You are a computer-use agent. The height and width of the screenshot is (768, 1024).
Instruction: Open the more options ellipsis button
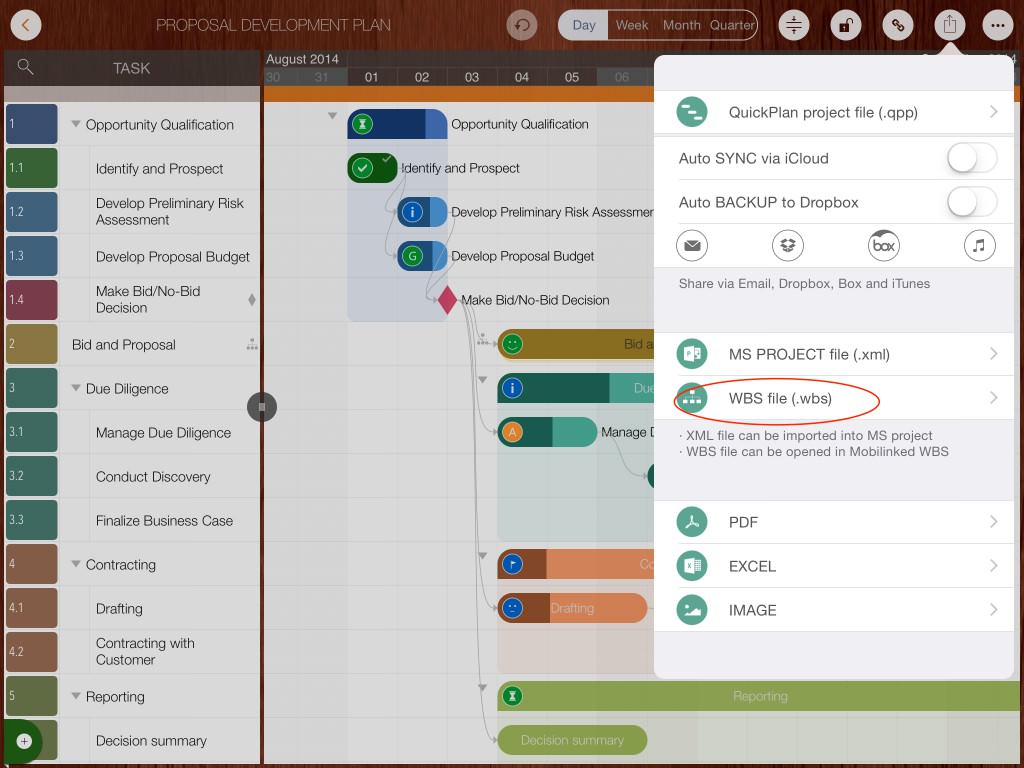tap(996, 25)
